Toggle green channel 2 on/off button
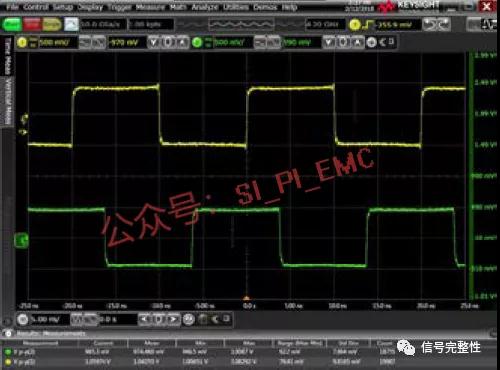The height and width of the screenshot is (370, 500). [197, 42]
